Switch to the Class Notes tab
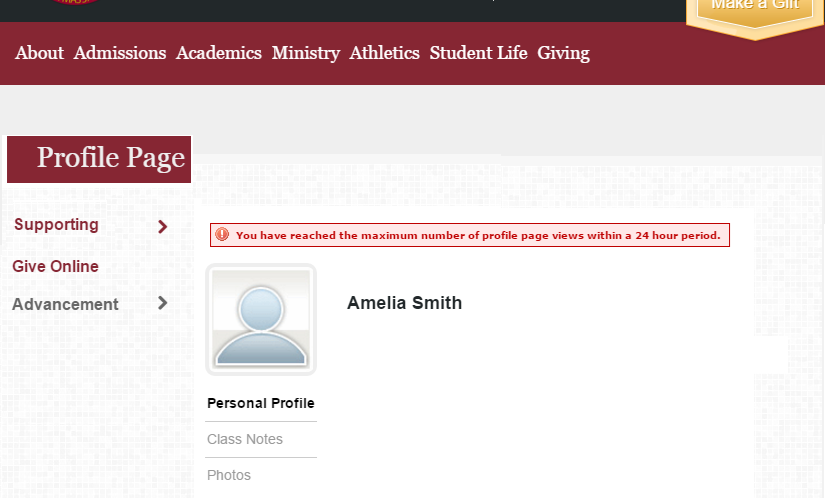The image size is (825, 498). point(245,439)
